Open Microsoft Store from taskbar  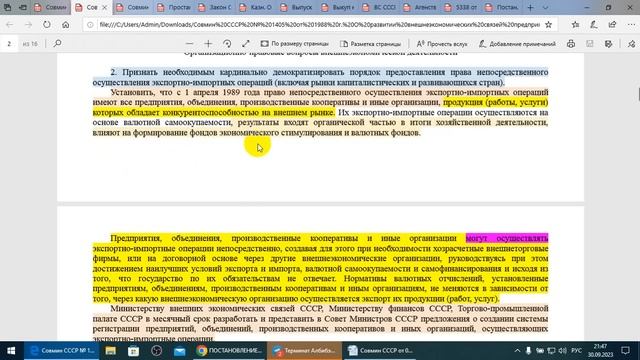tap(133, 351)
